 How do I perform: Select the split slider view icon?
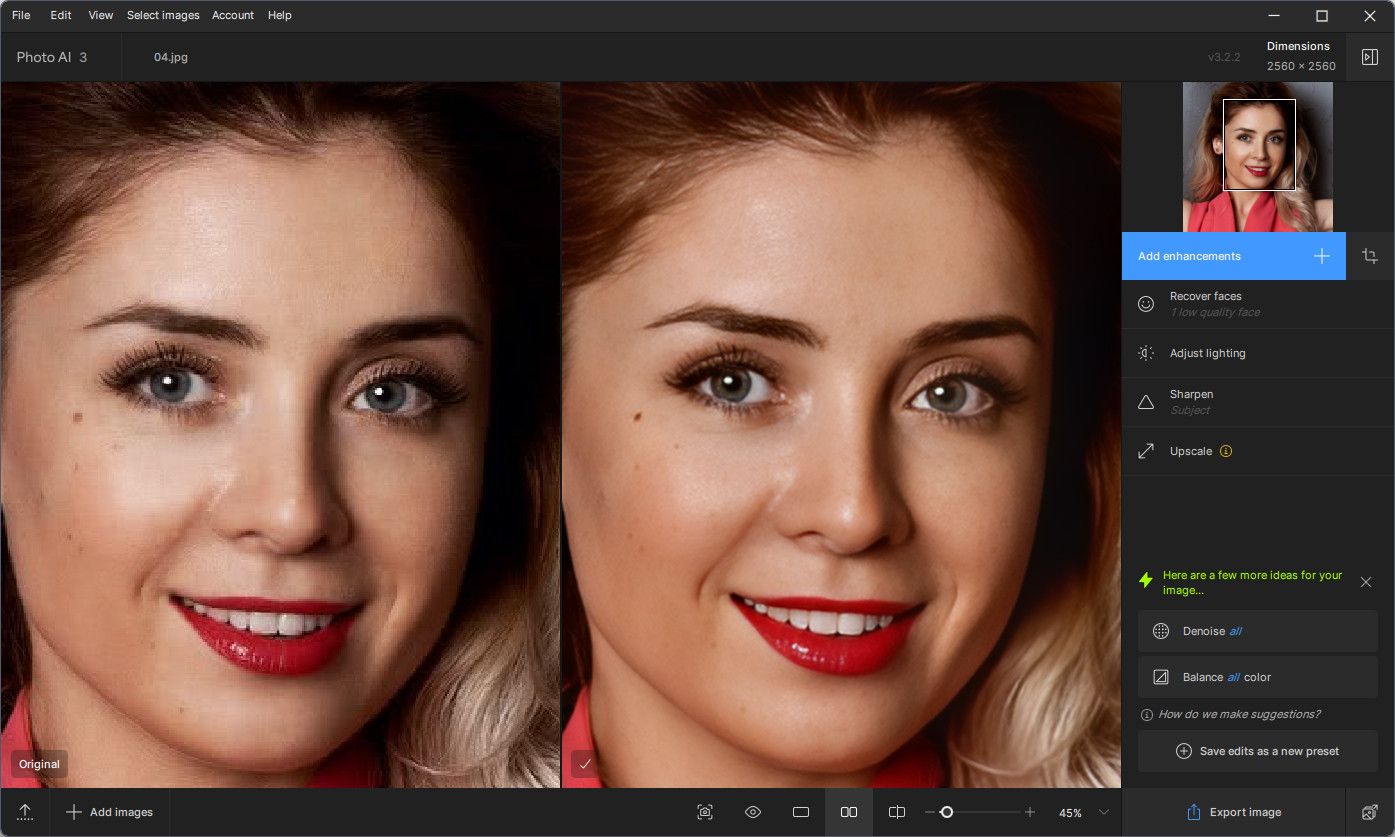click(897, 812)
